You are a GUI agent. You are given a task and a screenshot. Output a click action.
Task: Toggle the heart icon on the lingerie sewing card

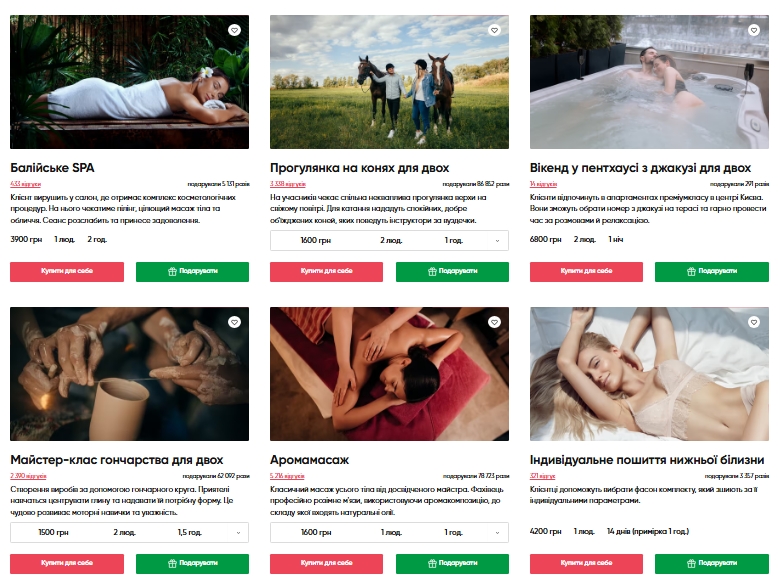point(754,322)
